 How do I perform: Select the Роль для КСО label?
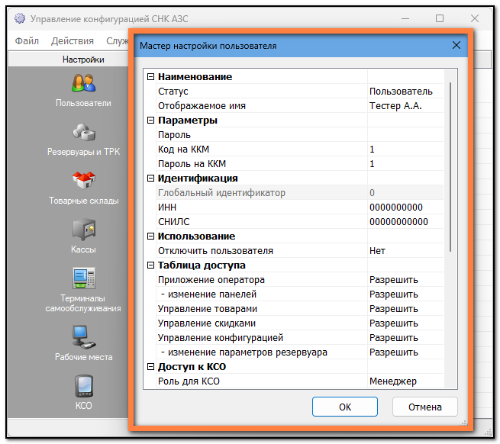click(x=189, y=381)
